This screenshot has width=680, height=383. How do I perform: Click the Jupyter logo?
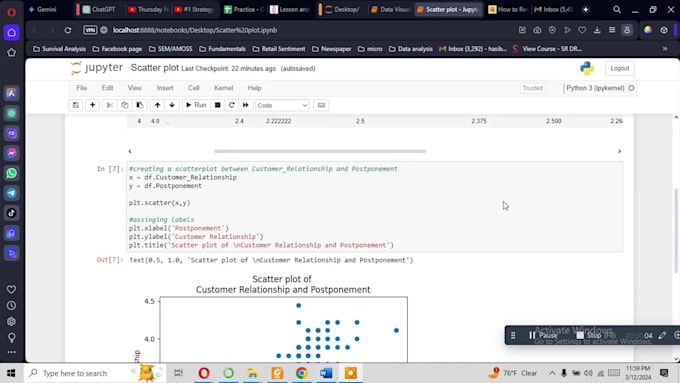(97, 68)
